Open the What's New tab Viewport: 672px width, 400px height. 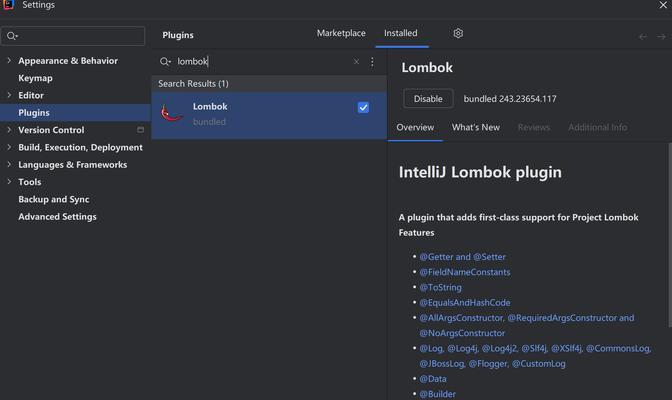tap(476, 127)
